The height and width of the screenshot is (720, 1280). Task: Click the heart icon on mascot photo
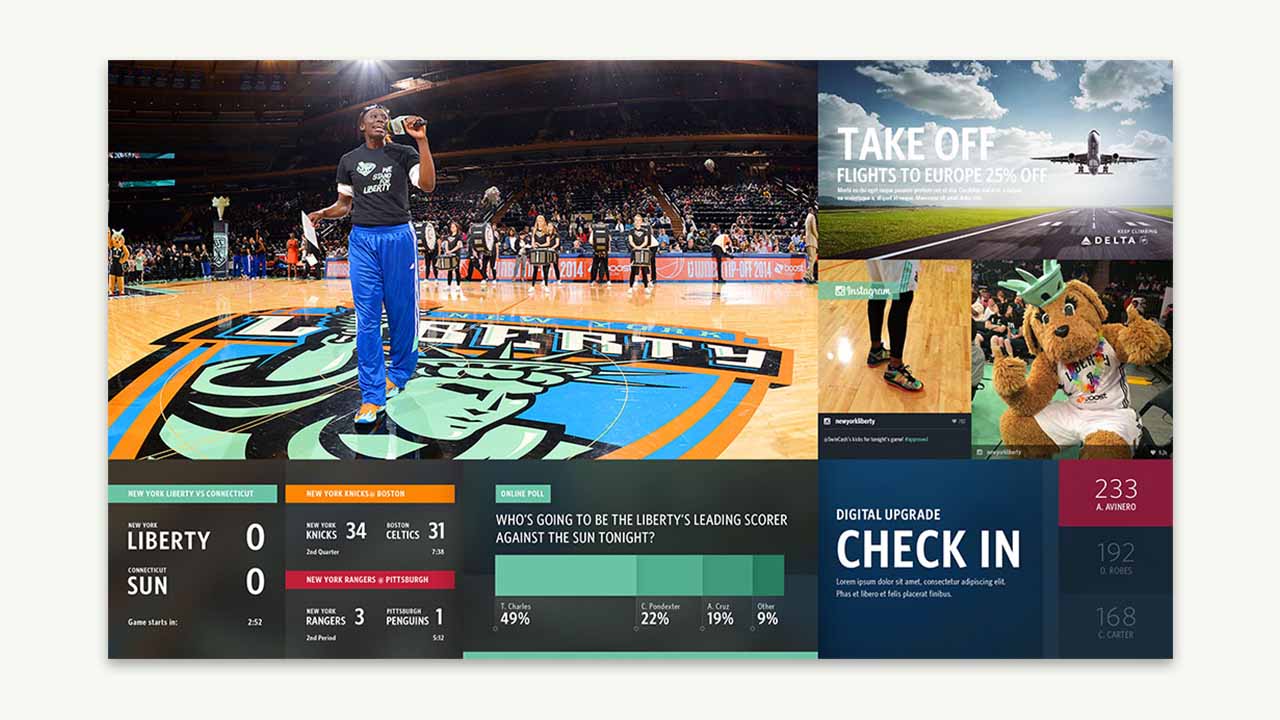pyautogui.click(x=1153, y=452)
